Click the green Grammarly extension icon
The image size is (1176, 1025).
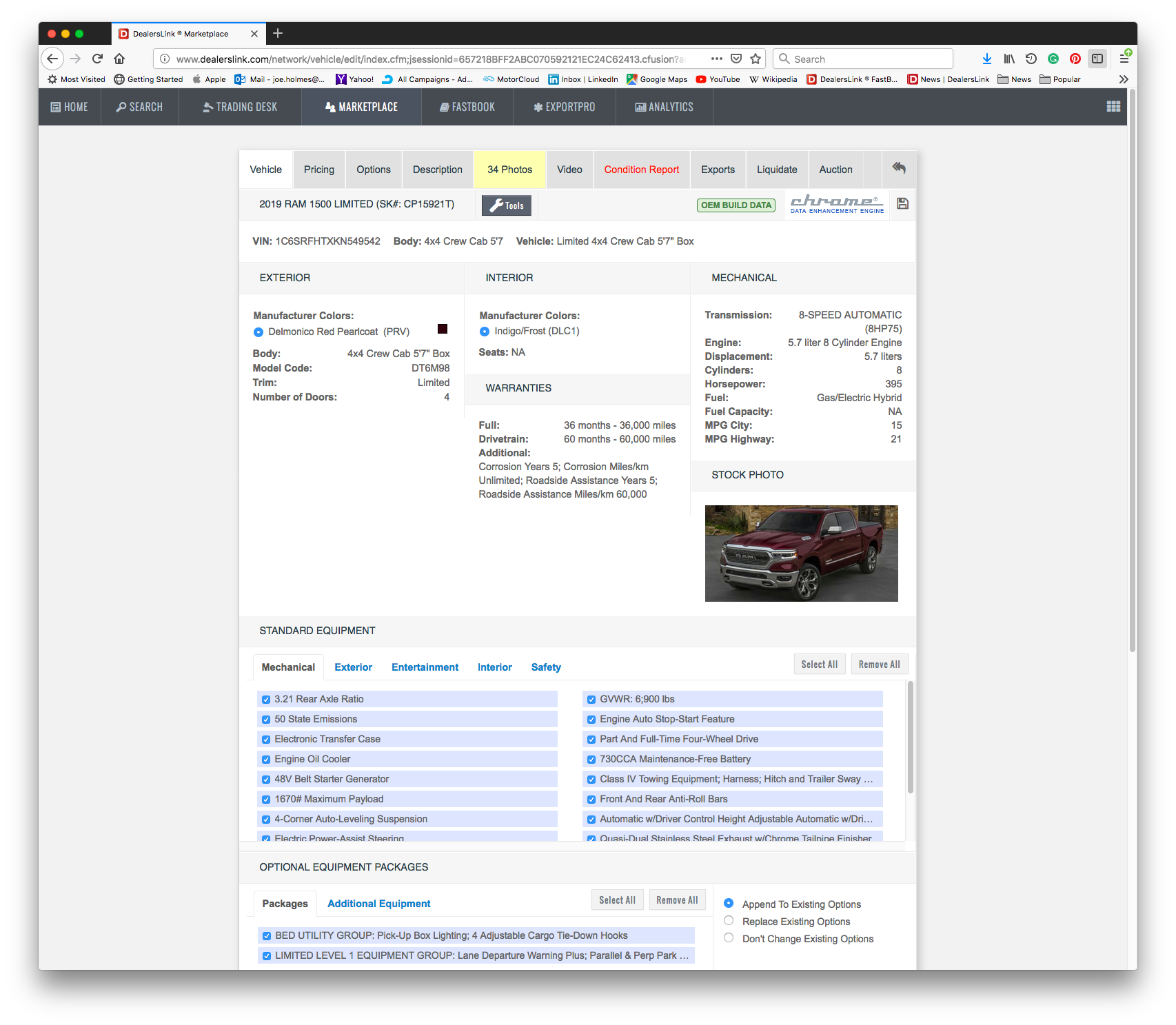click(x=1053, y=59)
